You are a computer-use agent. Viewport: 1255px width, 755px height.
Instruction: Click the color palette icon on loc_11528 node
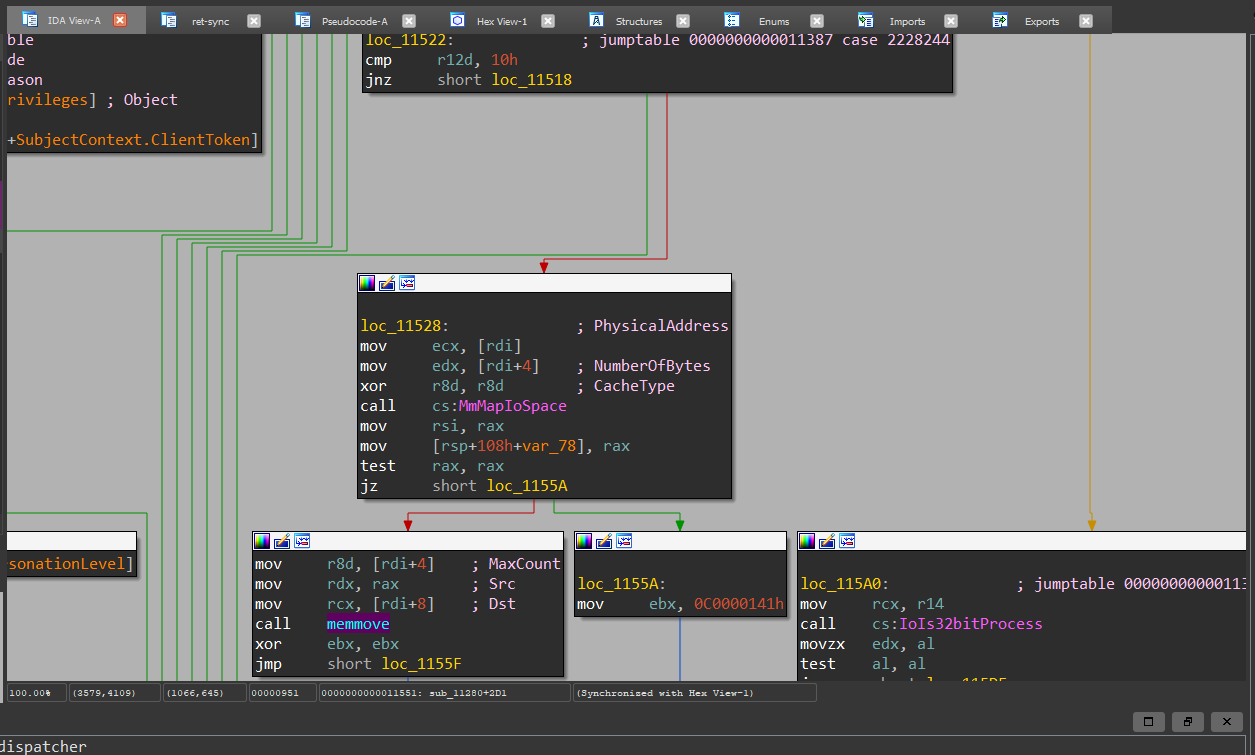click(x=367, y=284)
